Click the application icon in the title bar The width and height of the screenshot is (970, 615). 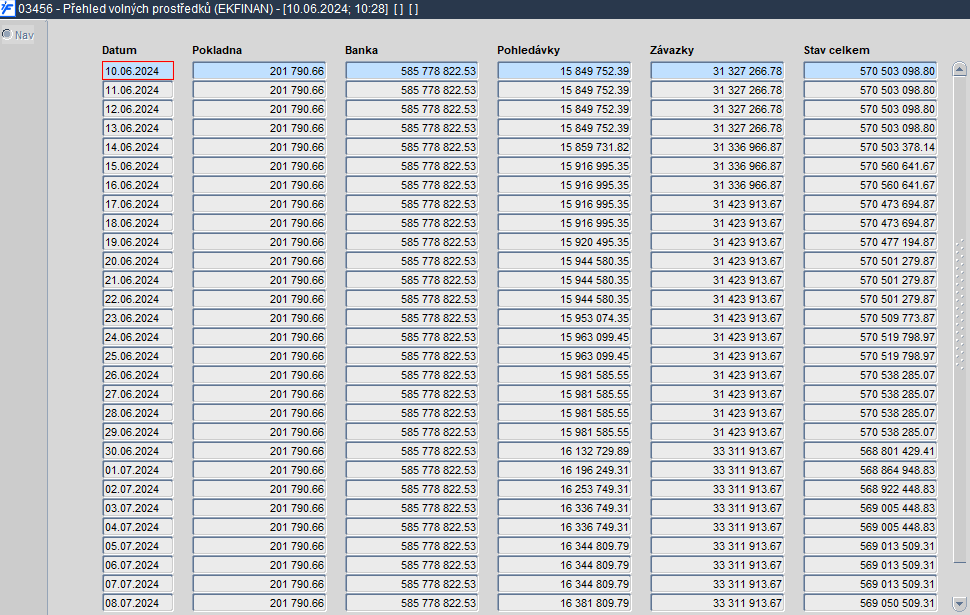[x=7, y=9]
